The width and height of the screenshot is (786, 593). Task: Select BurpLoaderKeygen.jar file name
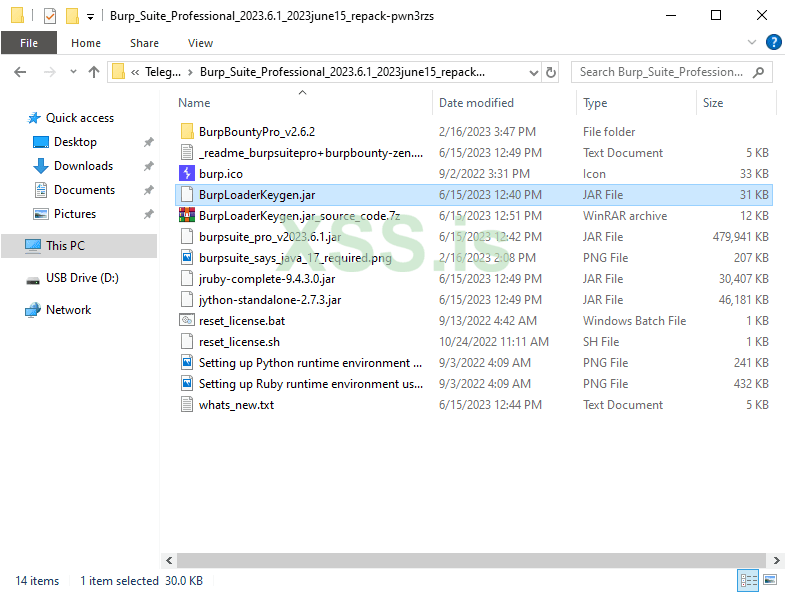coord(257,194)
